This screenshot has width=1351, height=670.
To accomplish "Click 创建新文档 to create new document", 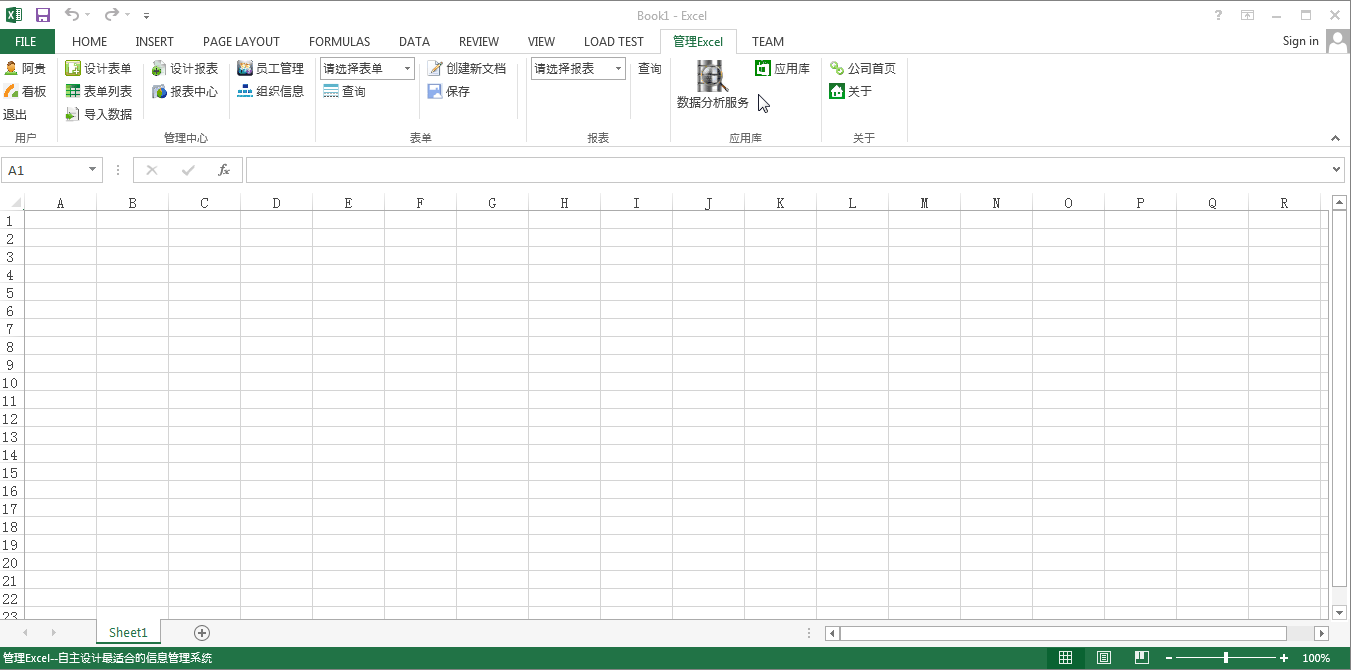I will point(467,69).
